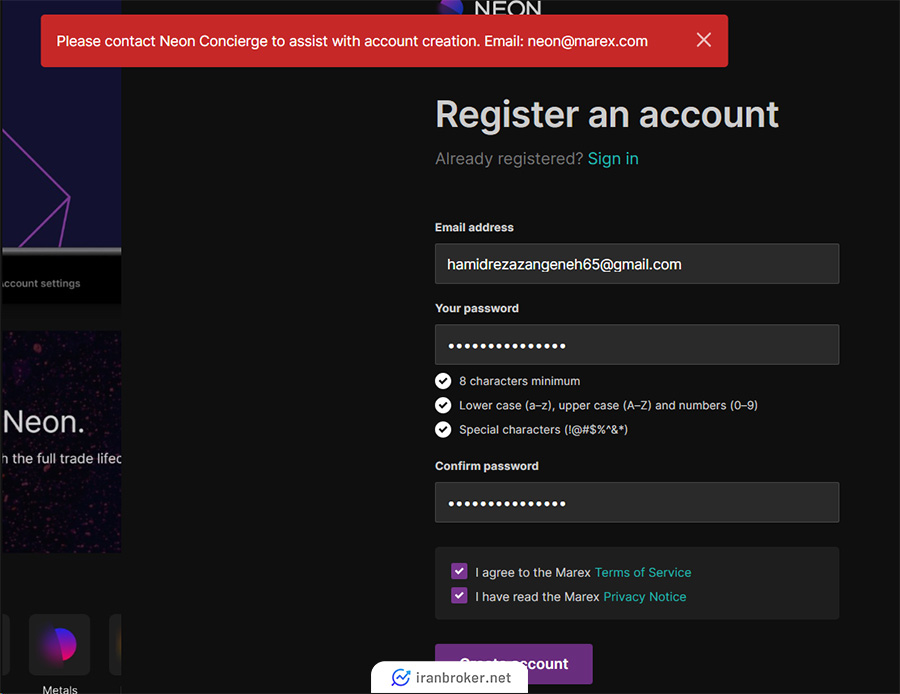Focus the Confirm password field
The image size is (900, 694).
pos(637,503)
